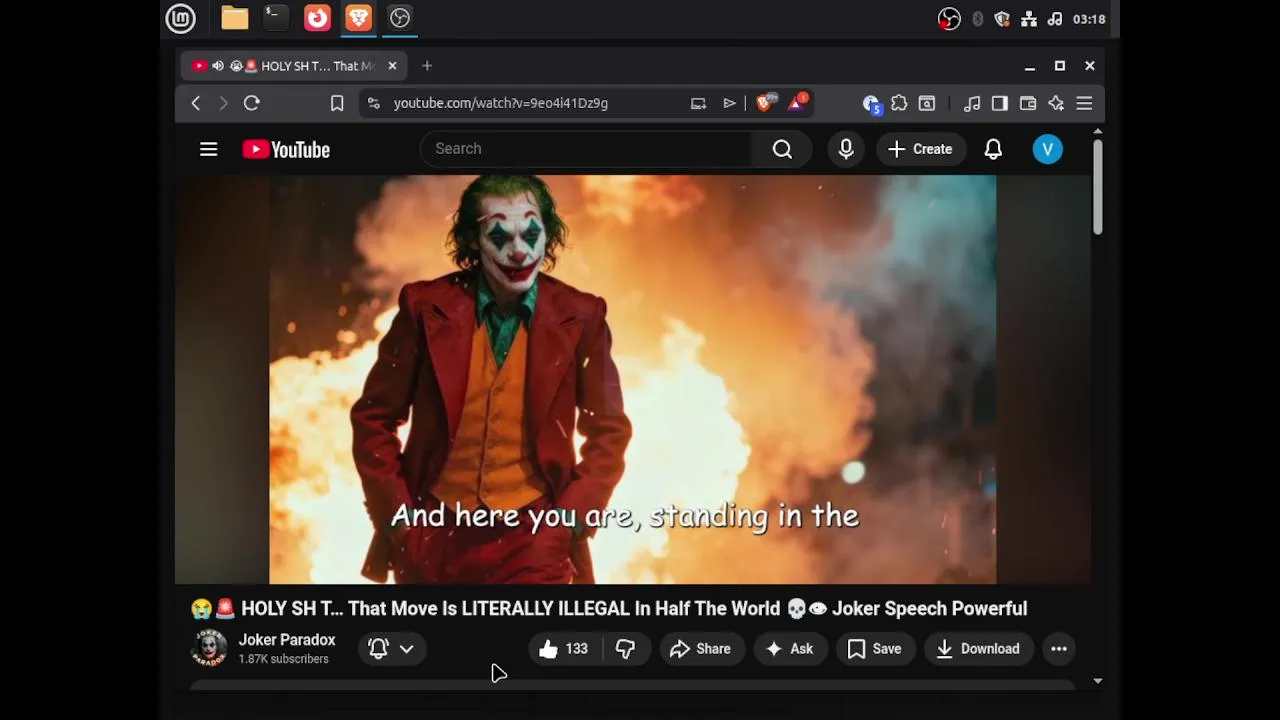Open the YouTube guide hamburger menu
Viewport: 1280px width, 720px height.
point(208,149)
